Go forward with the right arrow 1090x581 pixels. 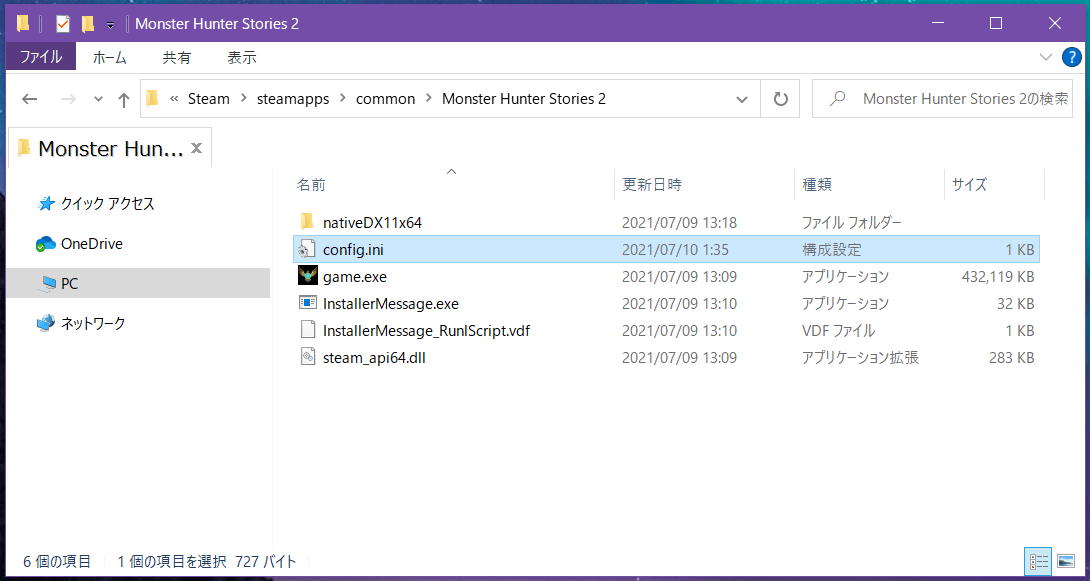(68, 99)
